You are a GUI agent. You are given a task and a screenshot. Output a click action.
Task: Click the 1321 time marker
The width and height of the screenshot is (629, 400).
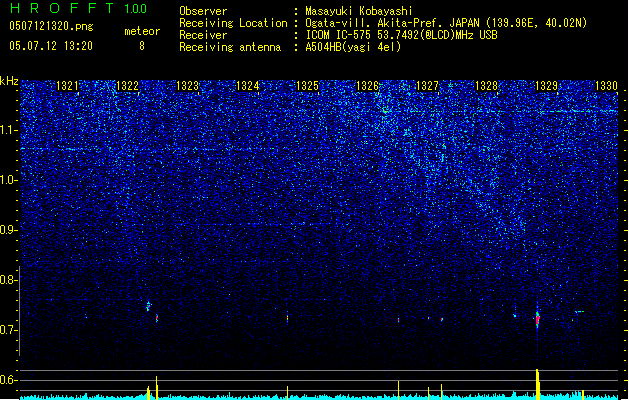click(x=67, y=86)
